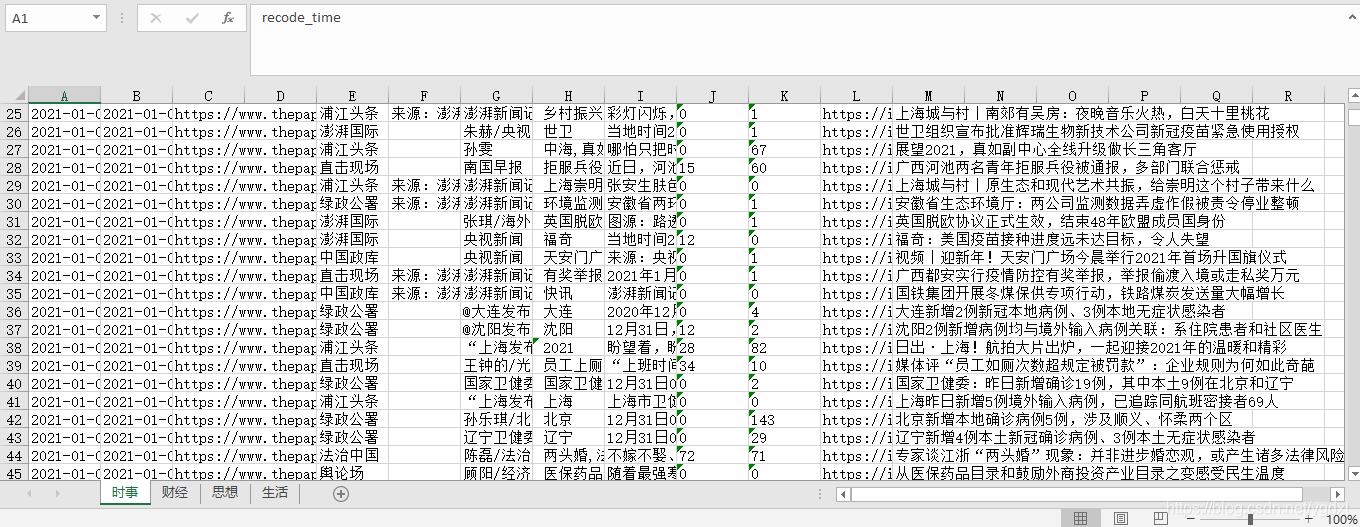Click cell 浦江头条 in row 25
1360x527 pixels.
point(353,113)
